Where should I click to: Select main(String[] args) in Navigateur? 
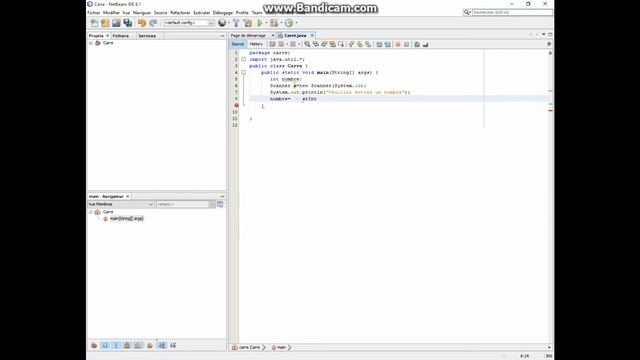(127, 219)
